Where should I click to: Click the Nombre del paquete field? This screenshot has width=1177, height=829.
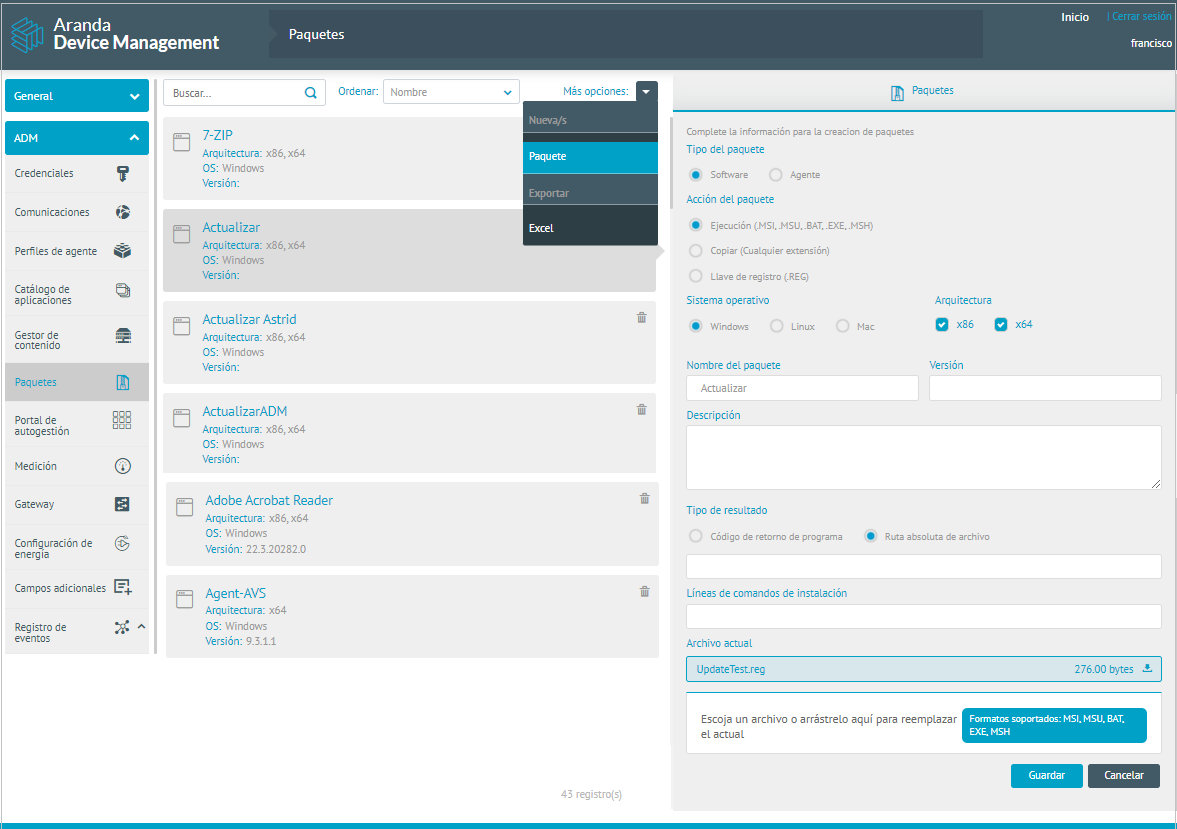pyautogui.click(x=802, y=388)
